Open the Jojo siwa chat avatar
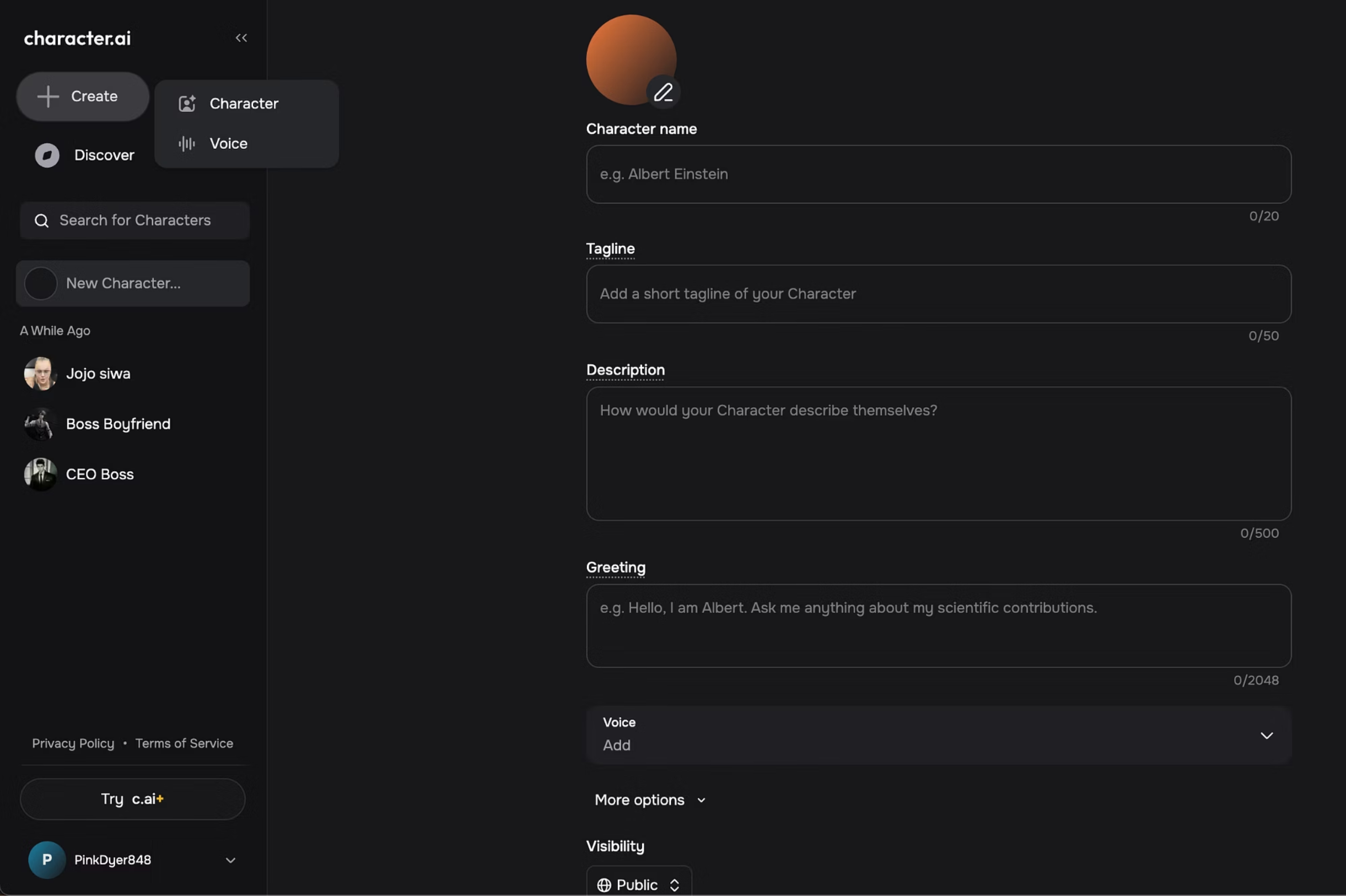1346x896 pixels. 40,374
